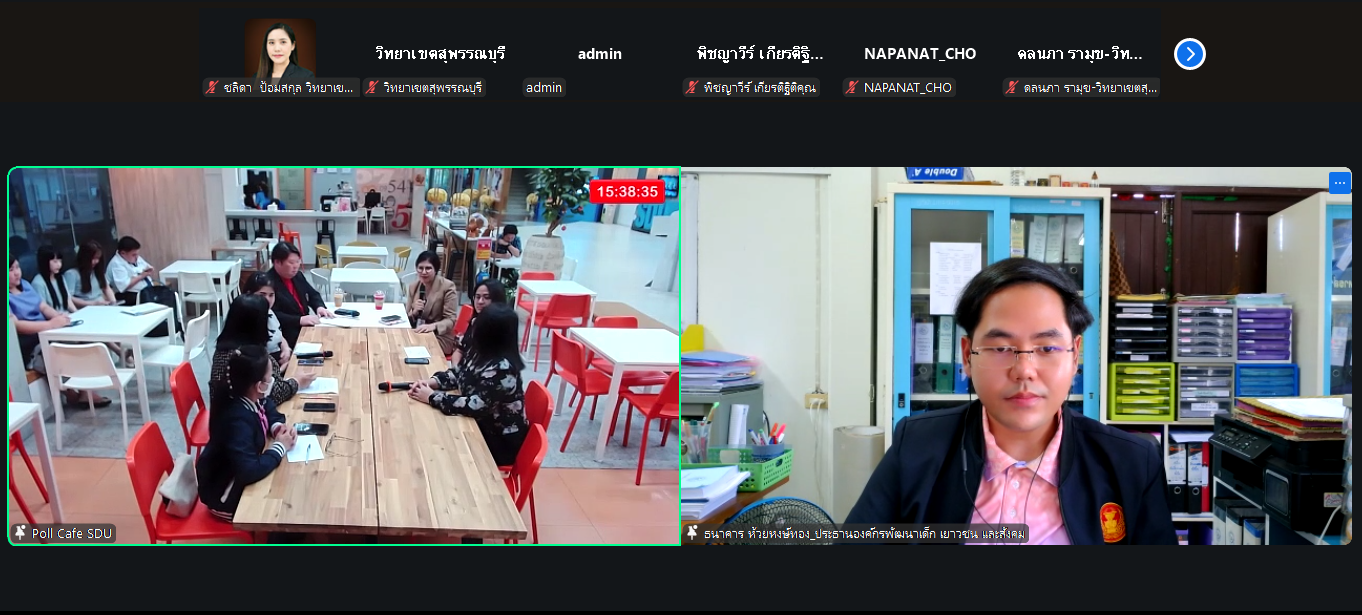The image size is (1362, 615).
Task: Select the woman's profile photo thumbnail
Action: tap(280, 48)
